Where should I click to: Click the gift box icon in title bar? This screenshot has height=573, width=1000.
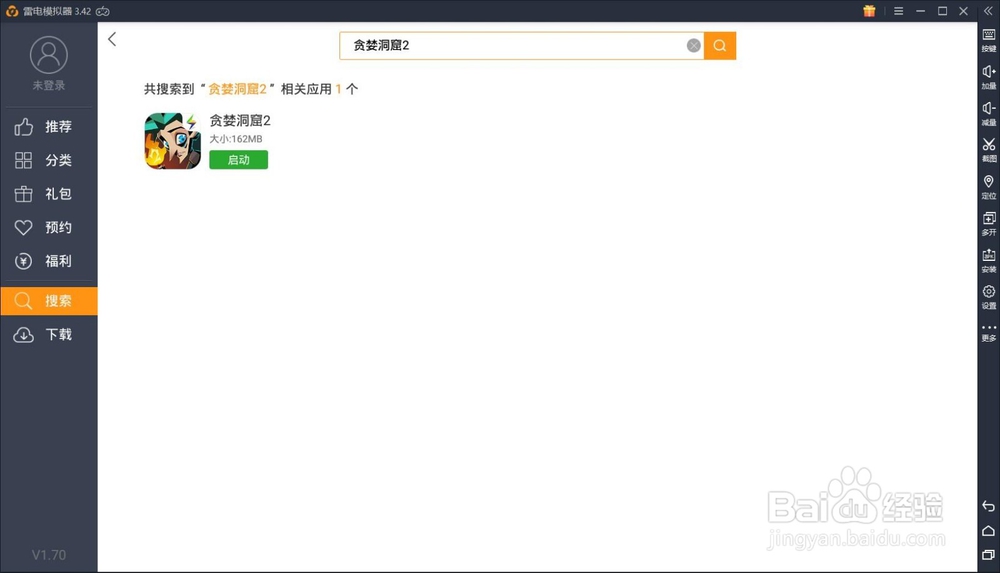point(869,11)
